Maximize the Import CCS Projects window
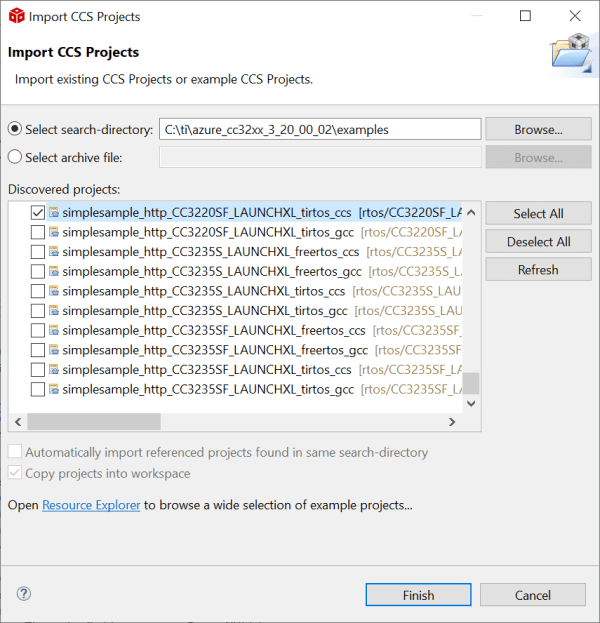 [x=525, y=16]
